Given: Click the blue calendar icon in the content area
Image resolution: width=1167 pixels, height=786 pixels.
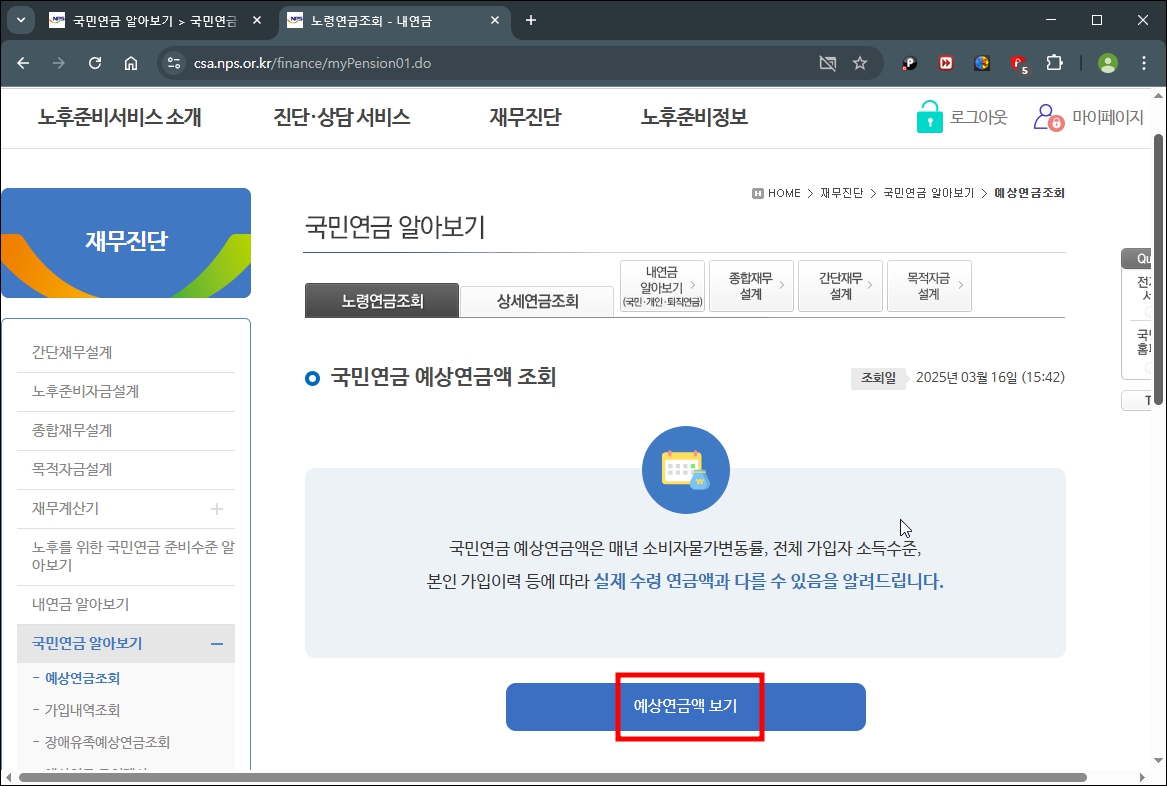Looking at the screenshot, I should [685, 470].
